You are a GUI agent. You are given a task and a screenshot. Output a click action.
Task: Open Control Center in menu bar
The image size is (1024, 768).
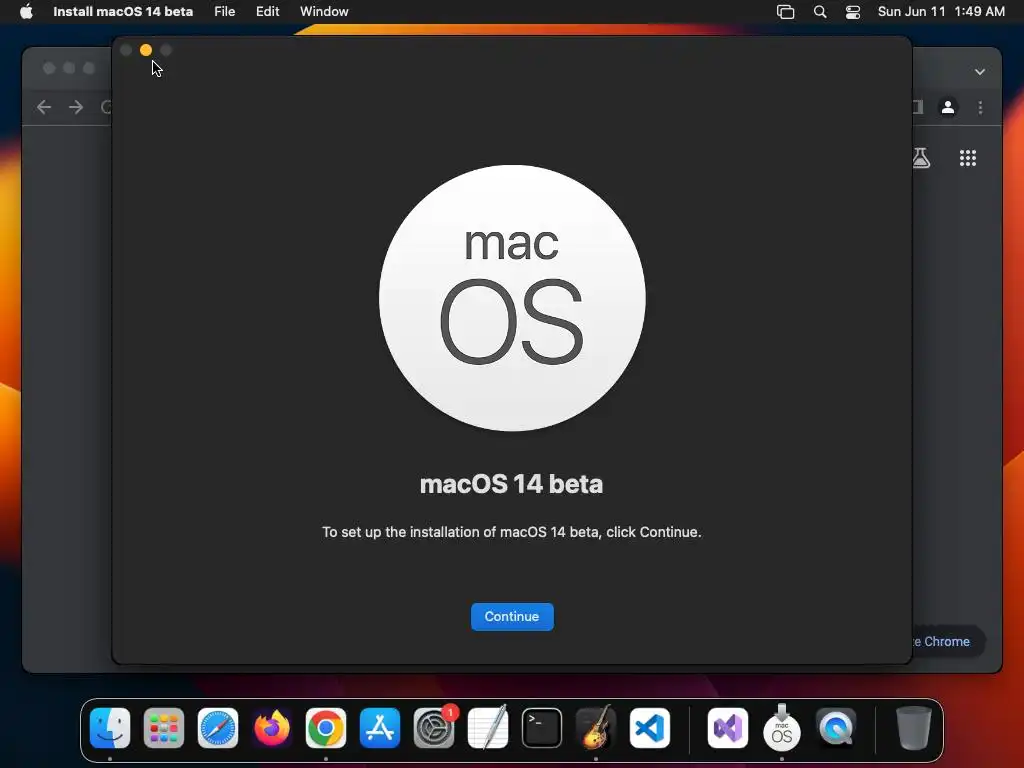(x=853, y=12)
